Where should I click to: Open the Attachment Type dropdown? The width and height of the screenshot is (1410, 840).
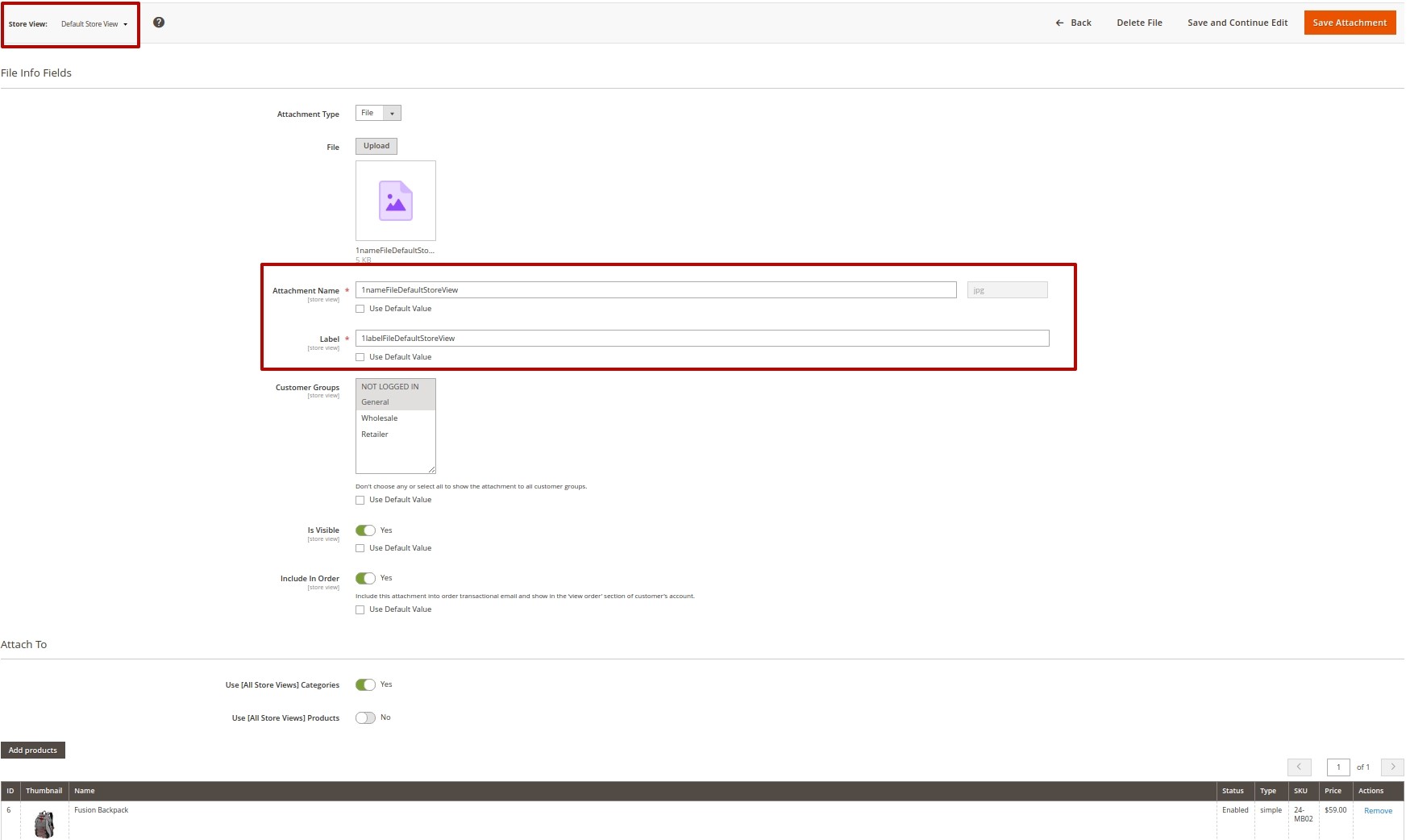point(378,113)
